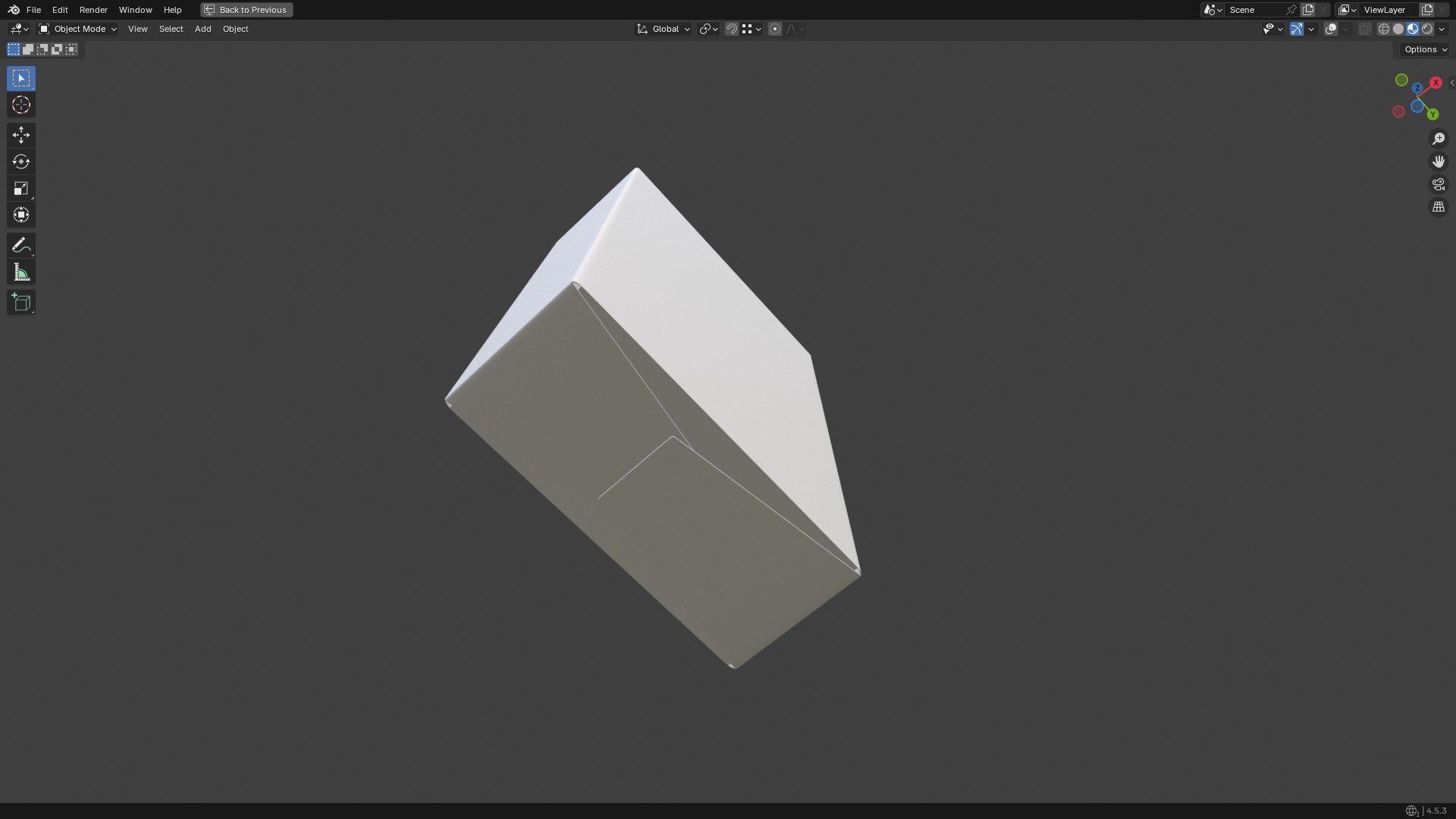Toggle proportional editing
This screenshot has height=819, width=1456.
(774, 29)
